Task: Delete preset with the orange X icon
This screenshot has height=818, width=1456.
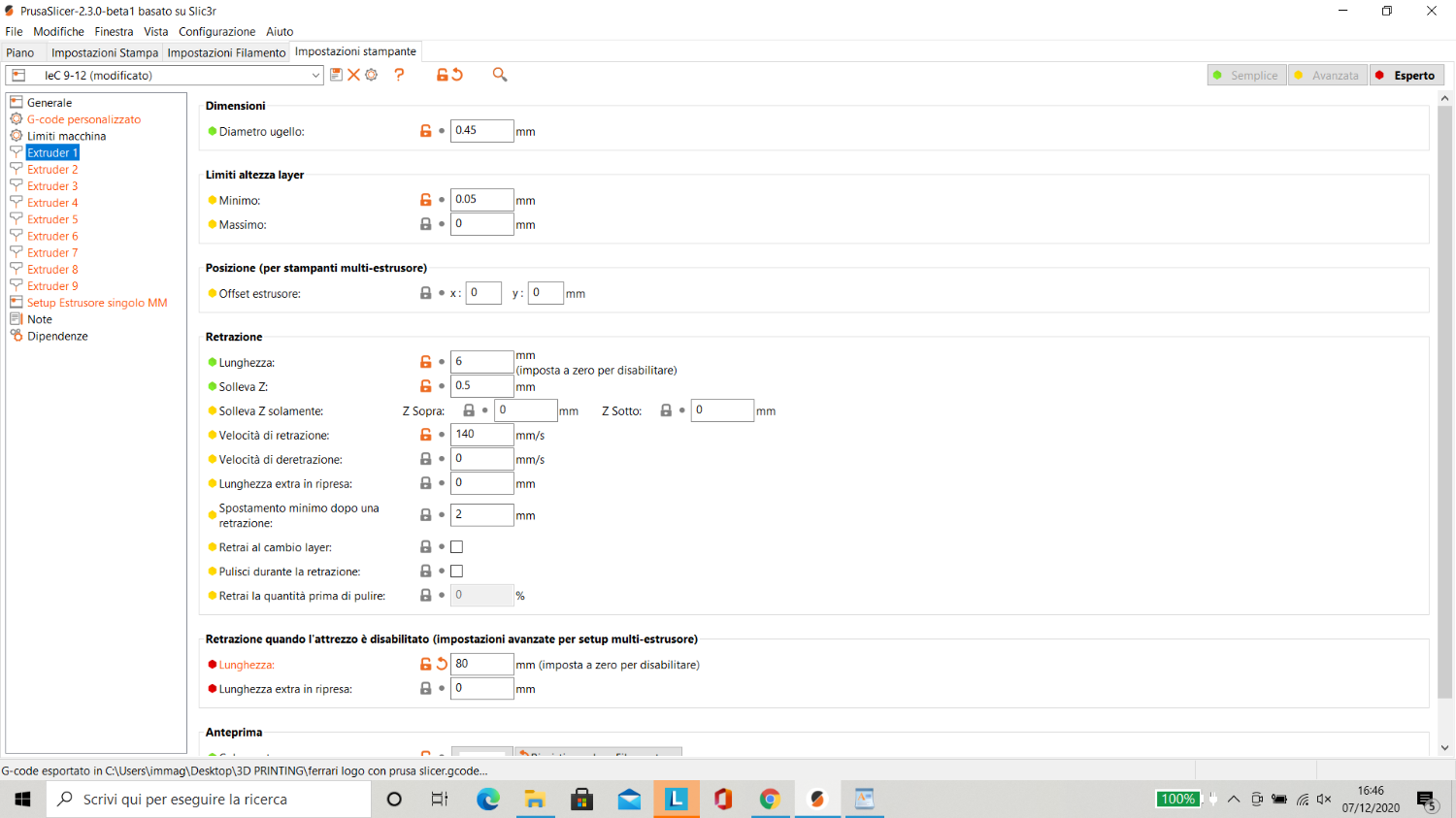Action: tap(353, 75)
